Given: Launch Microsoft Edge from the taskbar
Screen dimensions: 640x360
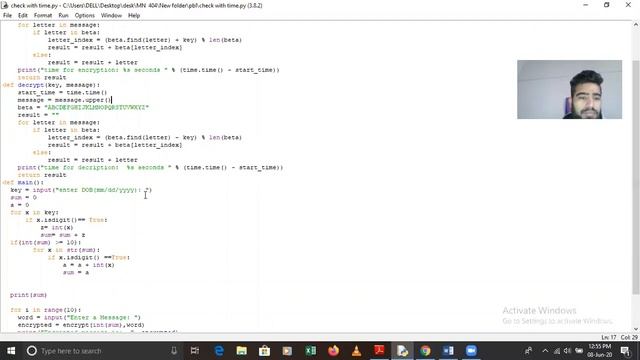Looking at the screenshot, I should tap(219, 351).
